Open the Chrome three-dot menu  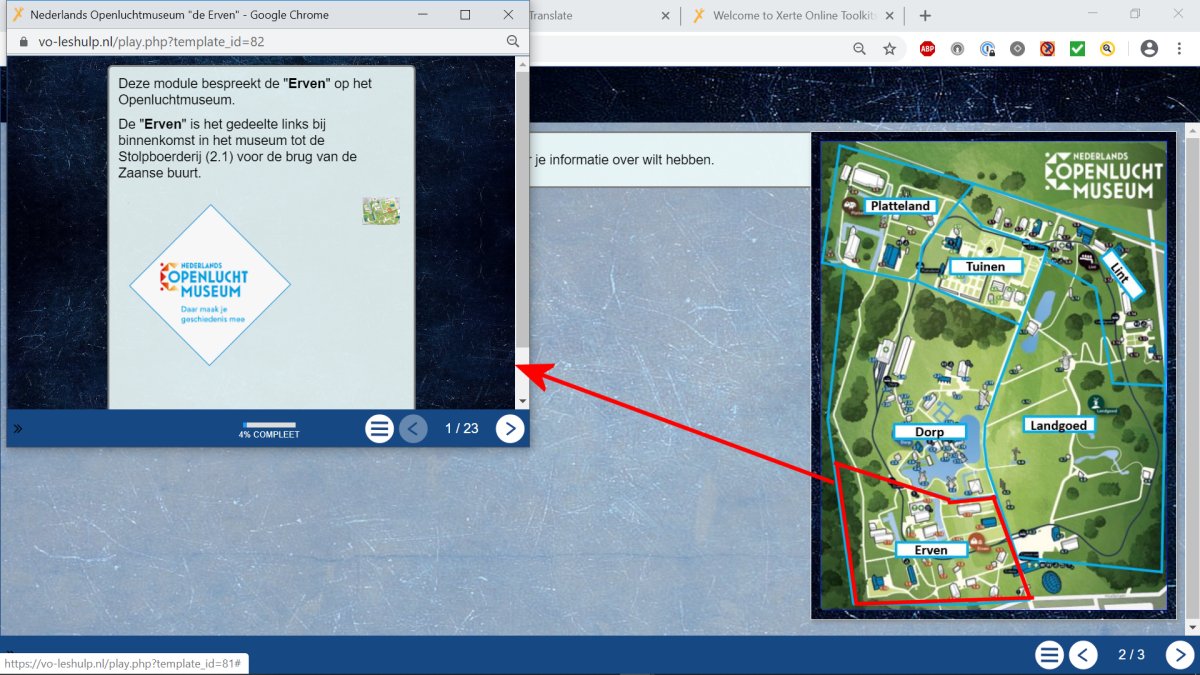coord(1180,48)
